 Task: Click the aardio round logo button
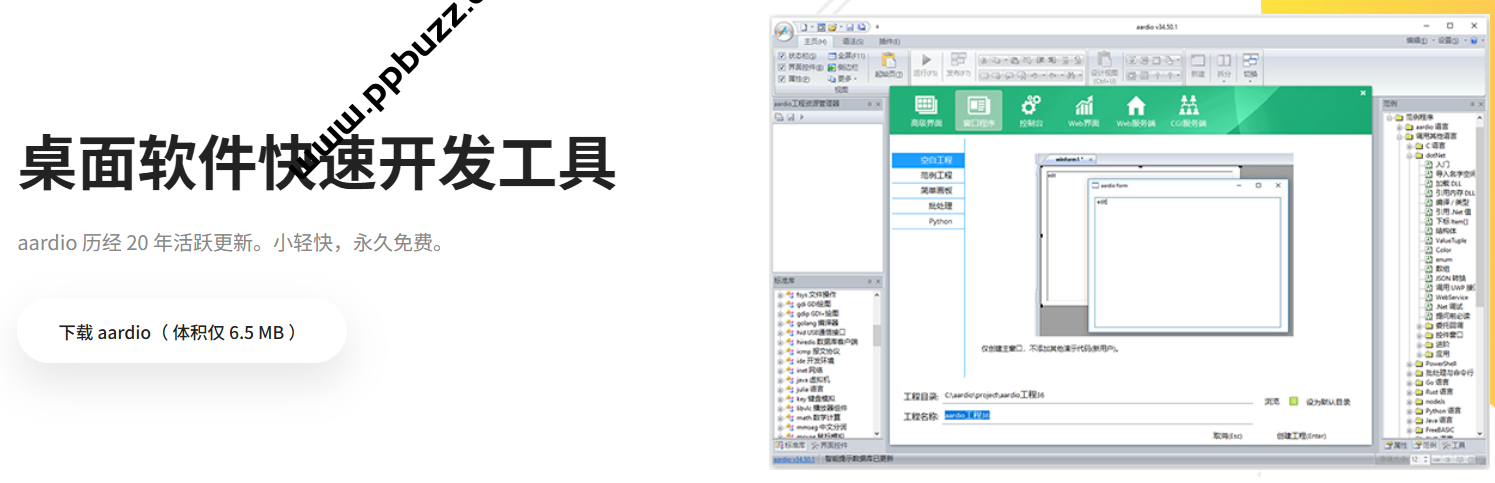783,29
